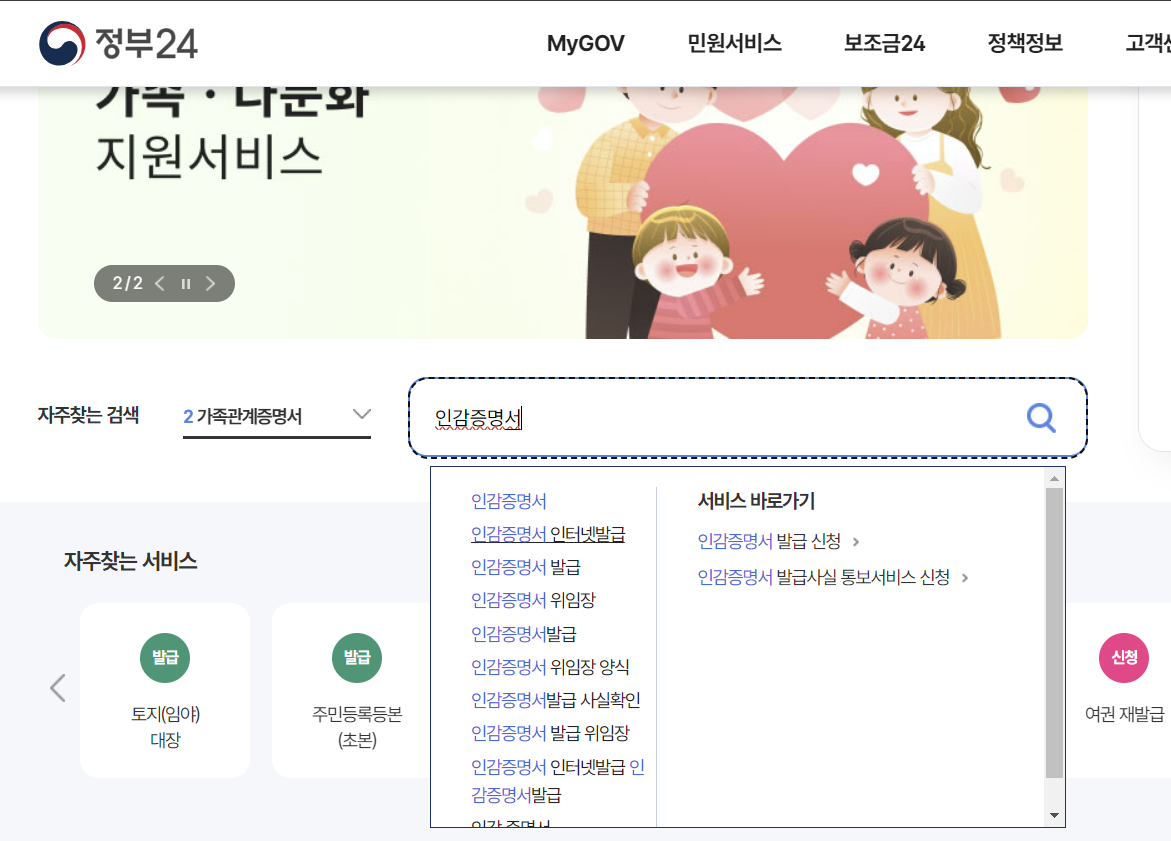The image size is (1171, 841).
Task: Open arrow beside 인감증명서 발급 신청
Action: 856,542
